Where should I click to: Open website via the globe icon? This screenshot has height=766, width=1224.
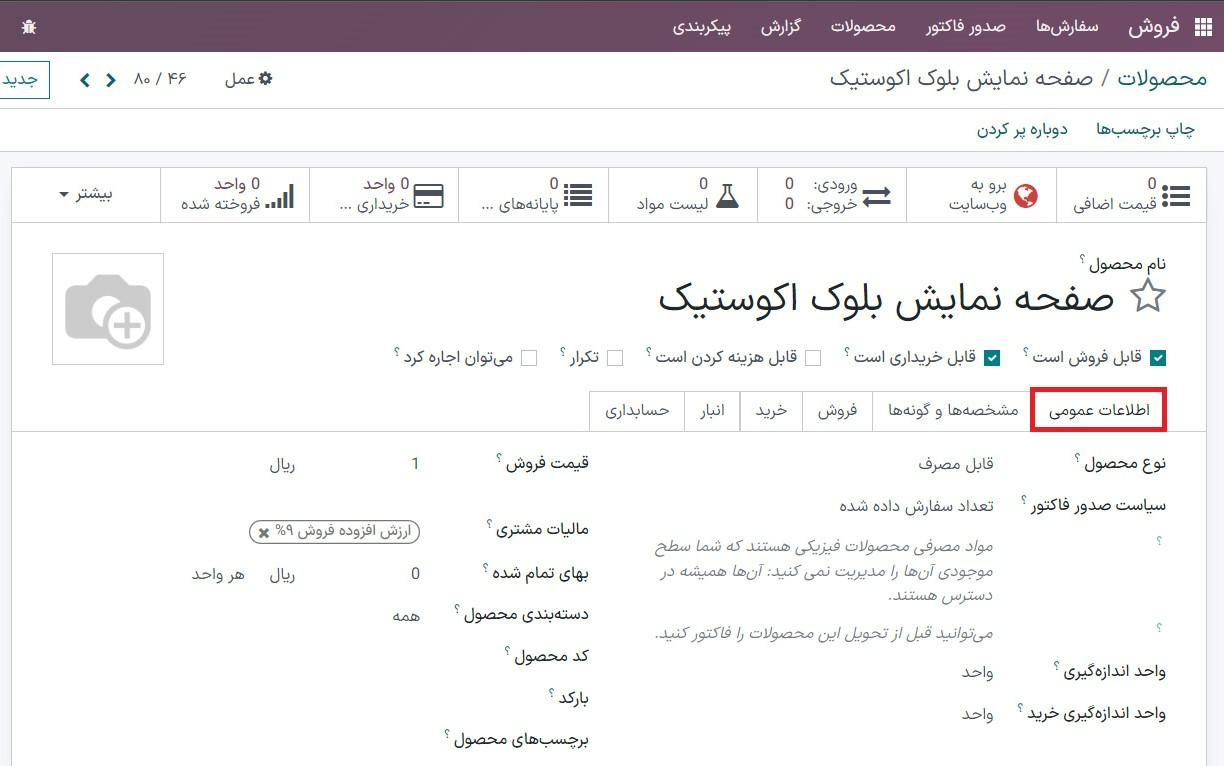(x=1026, y=195)
